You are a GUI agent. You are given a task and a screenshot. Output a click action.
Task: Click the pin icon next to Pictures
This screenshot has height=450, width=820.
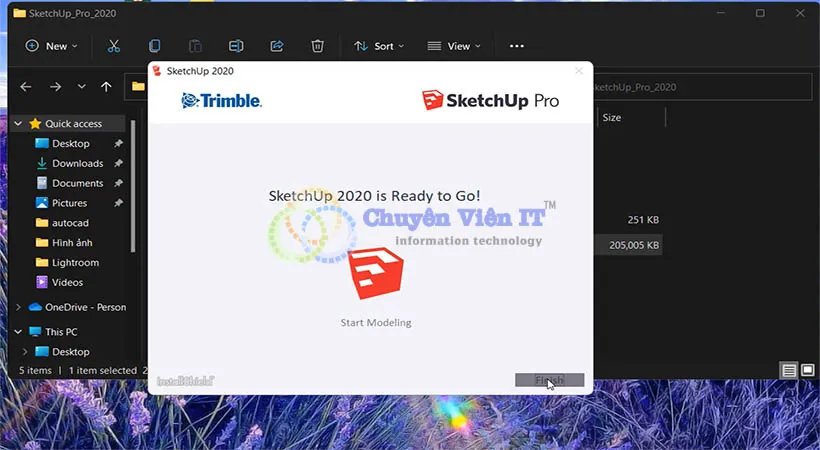(x=119, y=203)
